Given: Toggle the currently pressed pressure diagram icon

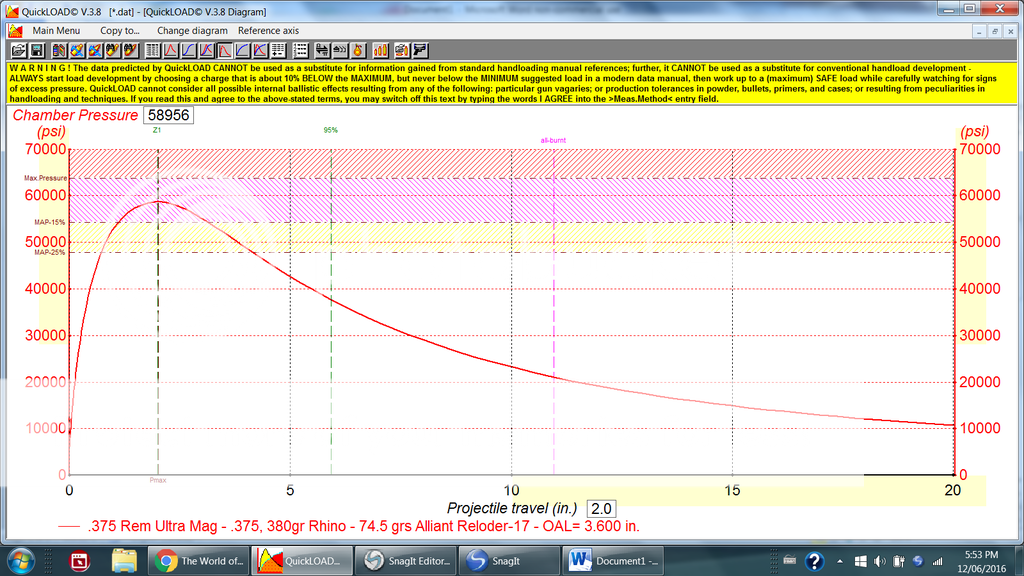Looking at the screenshot, I should 225,50.
